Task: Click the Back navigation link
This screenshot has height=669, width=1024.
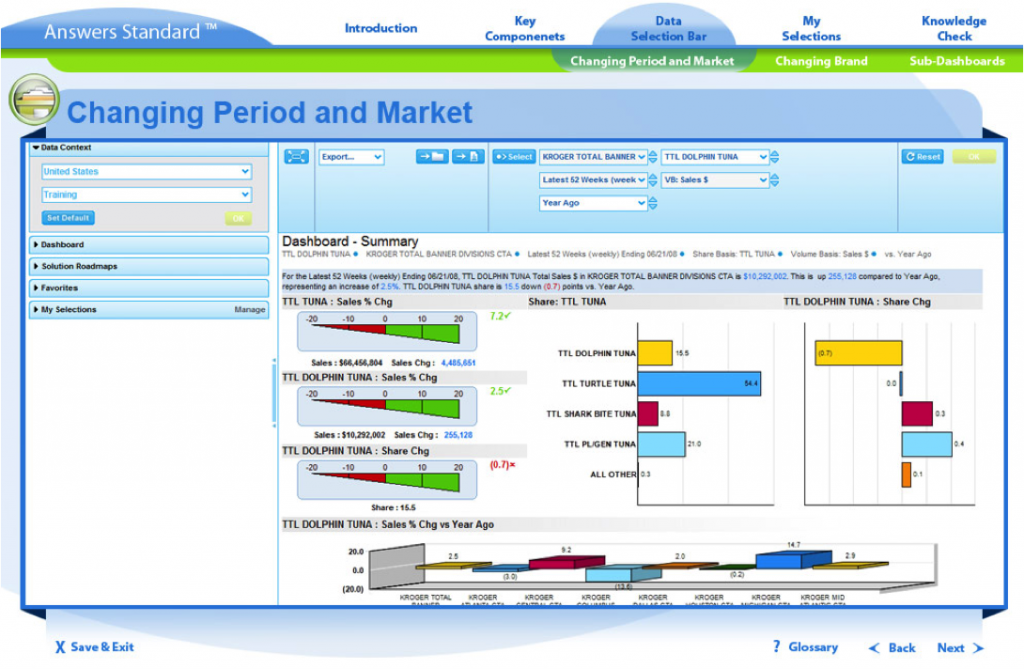Action: (x=892, y=647)
